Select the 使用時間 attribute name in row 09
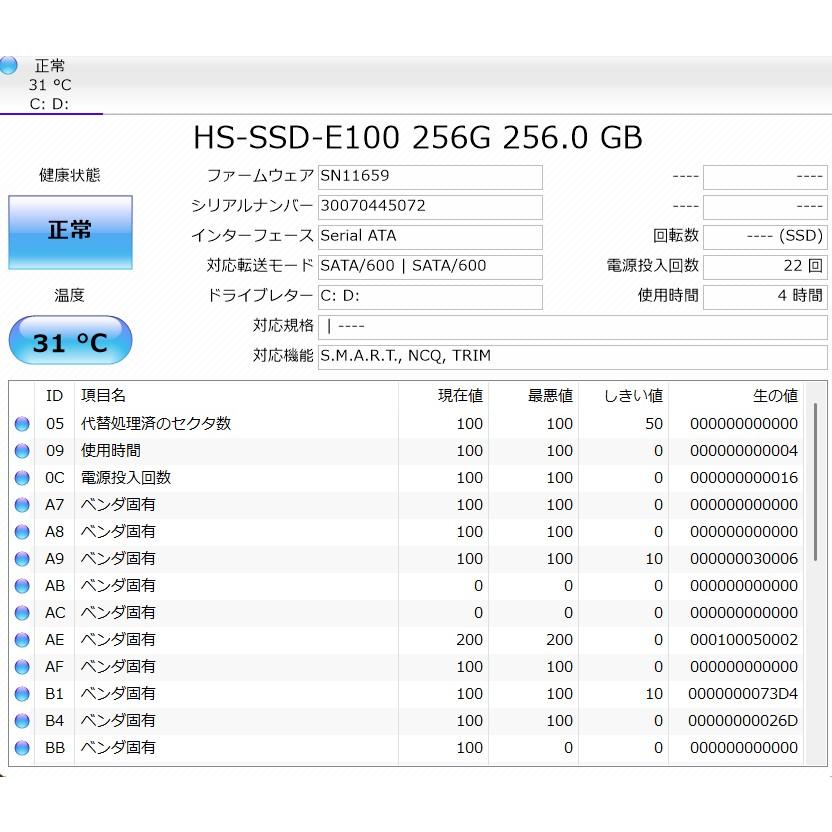Image resolution: width=832 pixels, height=832 pixels. [110, 450]
